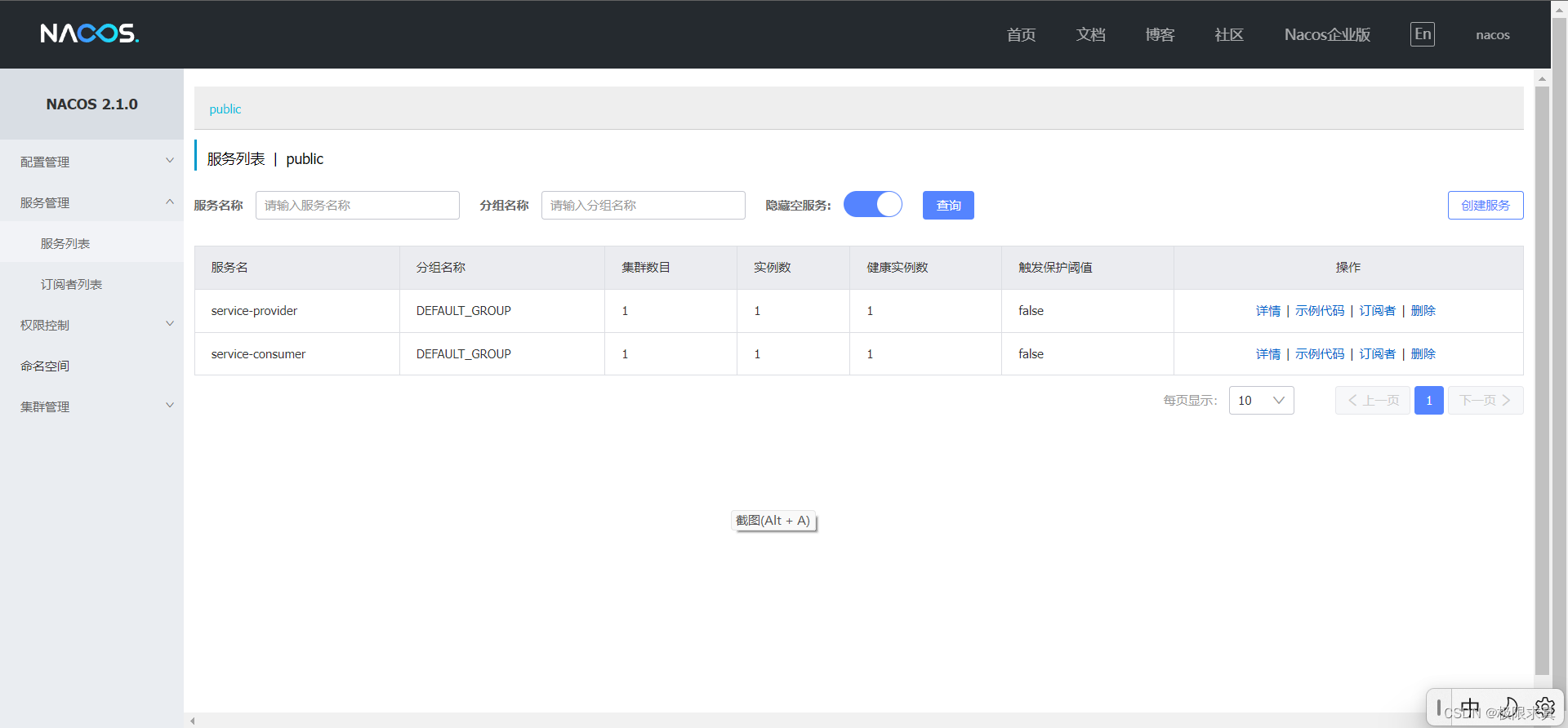1568x728 pixels.
Task: Click the vertical page scrollbar
Action: [1542, 380]
